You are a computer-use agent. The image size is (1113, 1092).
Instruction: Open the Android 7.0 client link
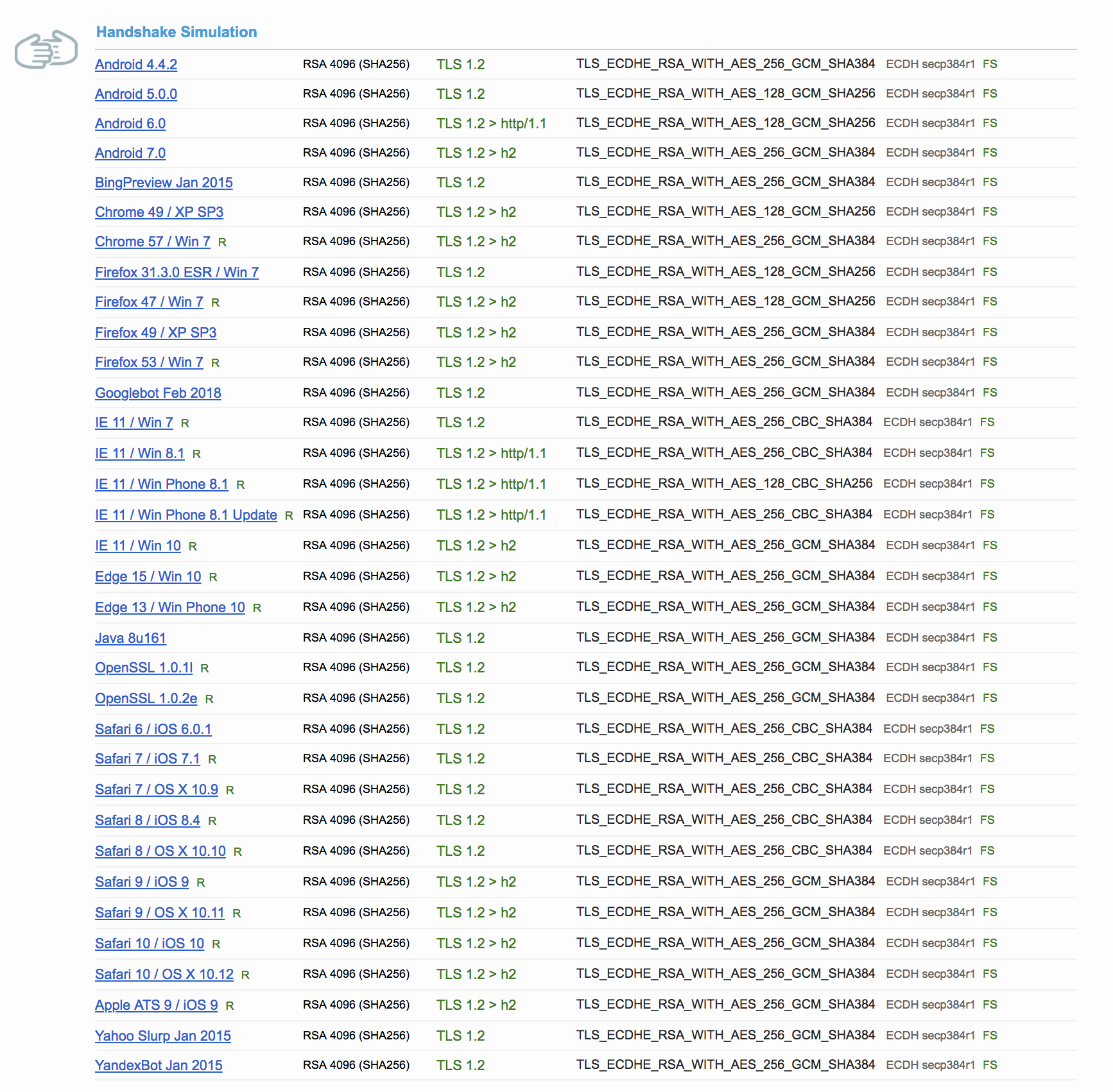(x=130, y=153)
